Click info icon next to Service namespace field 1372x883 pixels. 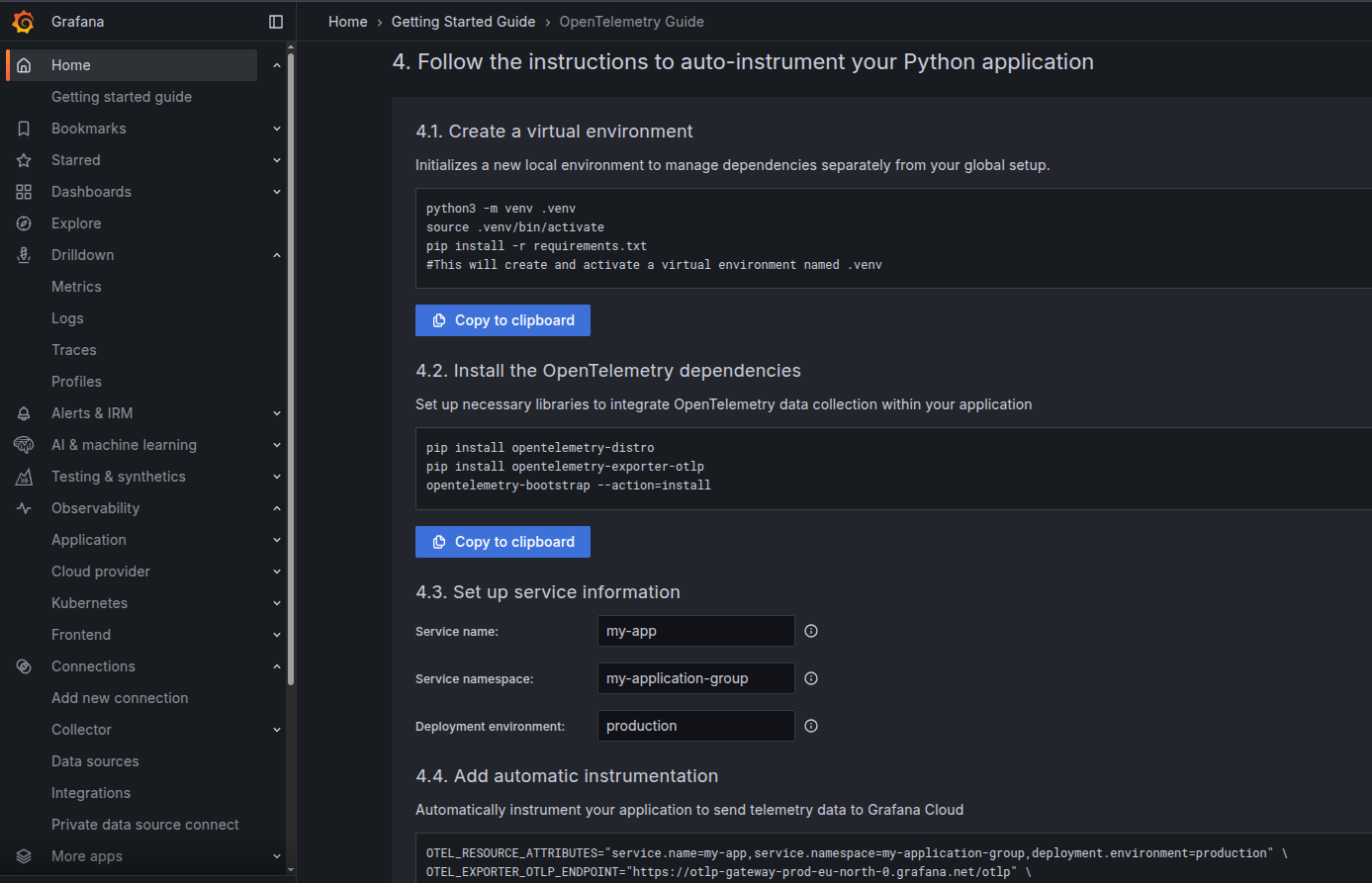[811, 678]
